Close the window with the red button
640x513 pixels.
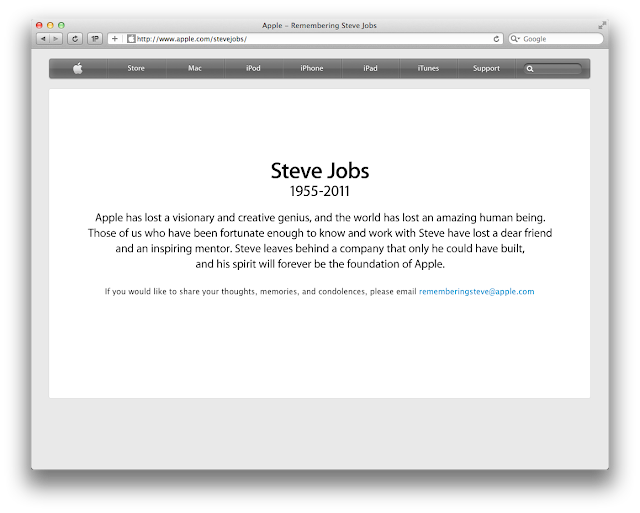pyautogui.click(x=39, y=25)
